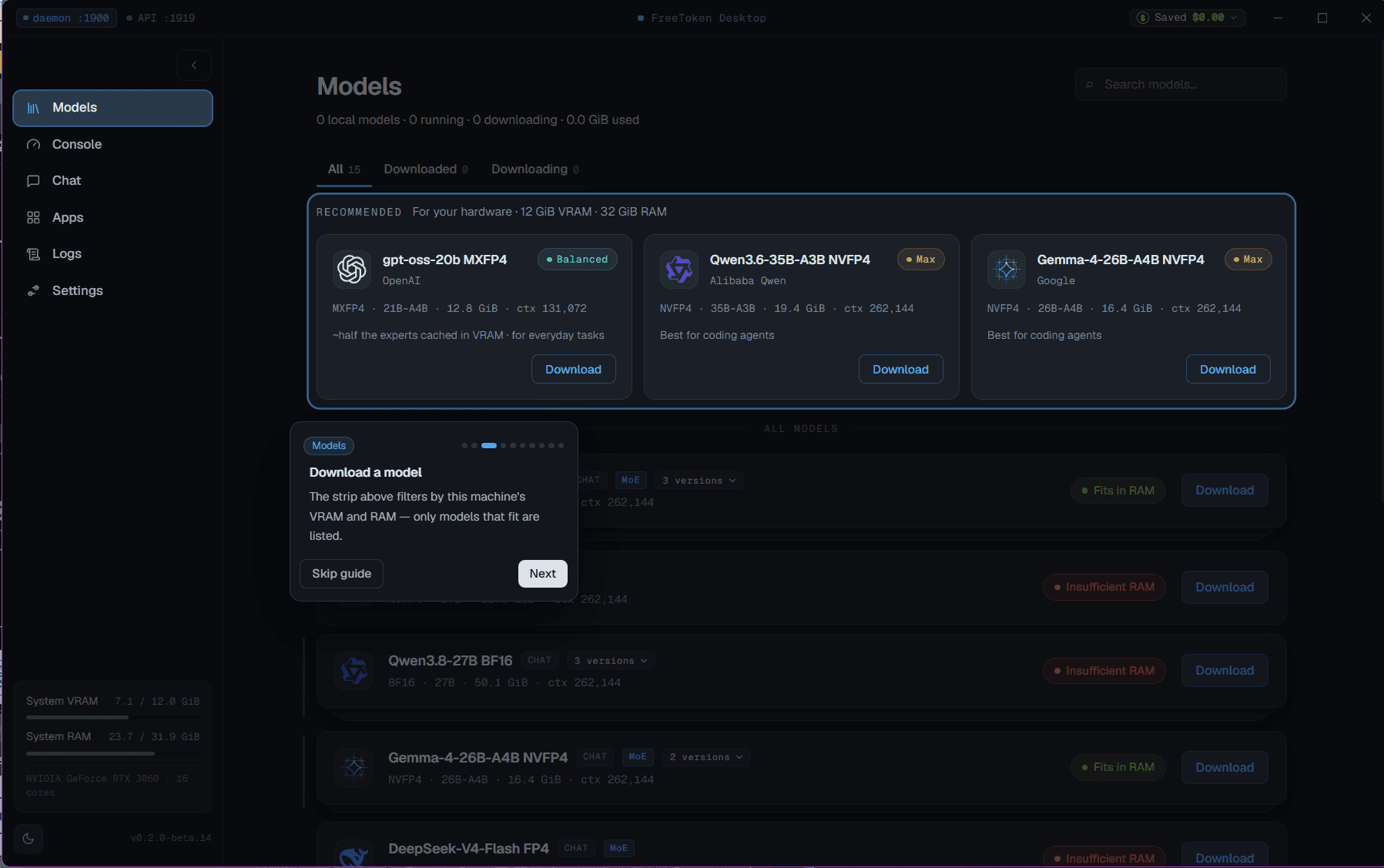Screen dimensions: 1384x868
Task: Click the 'ctx 131,072' value on gpt-oss card
Action: point(551,309)
